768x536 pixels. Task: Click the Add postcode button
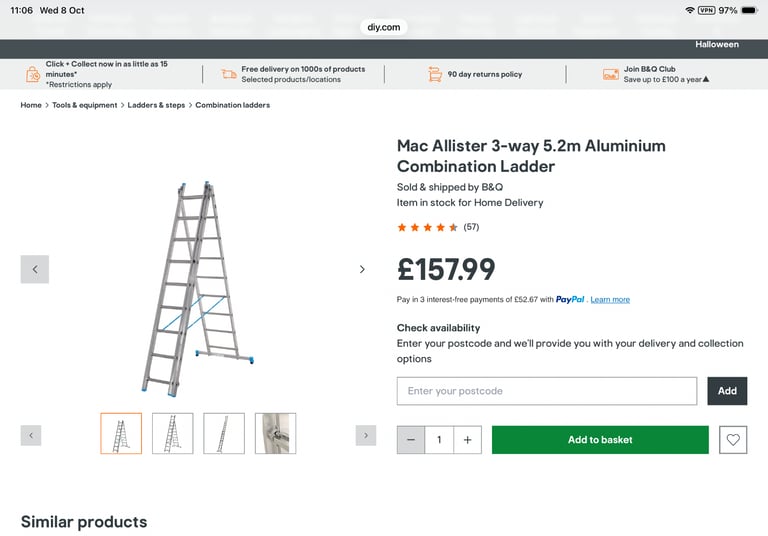click(727, 391)
